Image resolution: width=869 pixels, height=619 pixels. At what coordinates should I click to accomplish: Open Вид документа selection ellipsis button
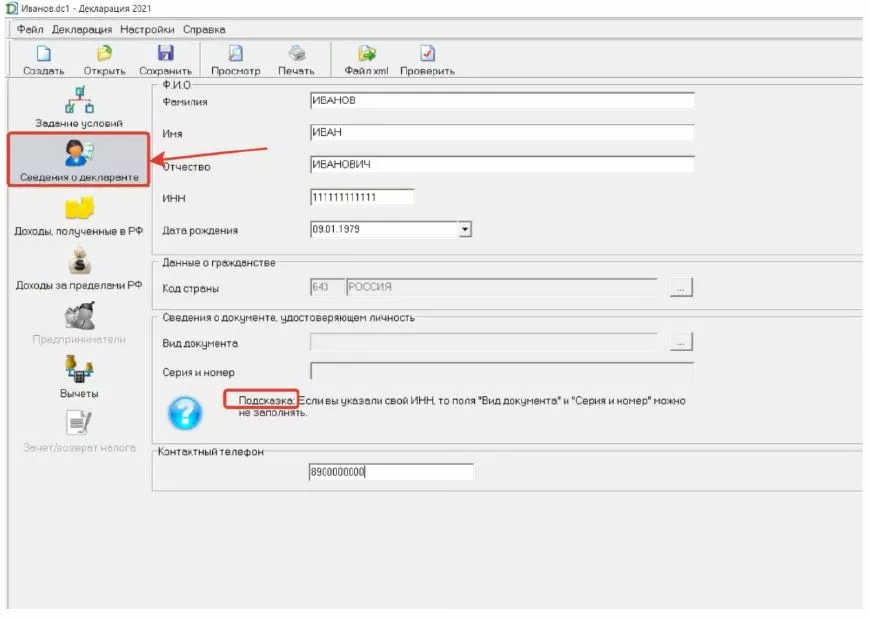681,342
